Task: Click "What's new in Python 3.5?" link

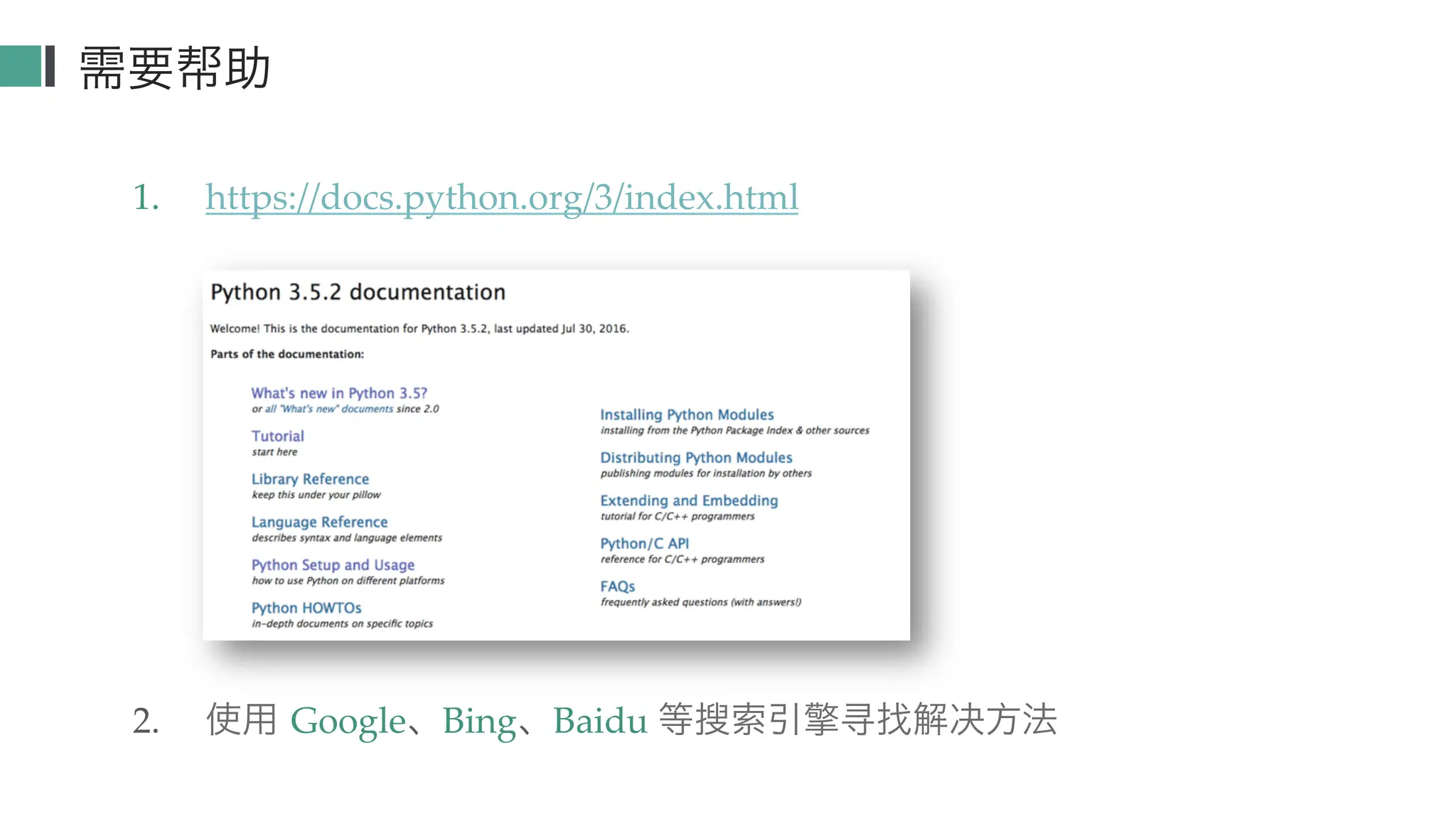Action: pos(339,393)
